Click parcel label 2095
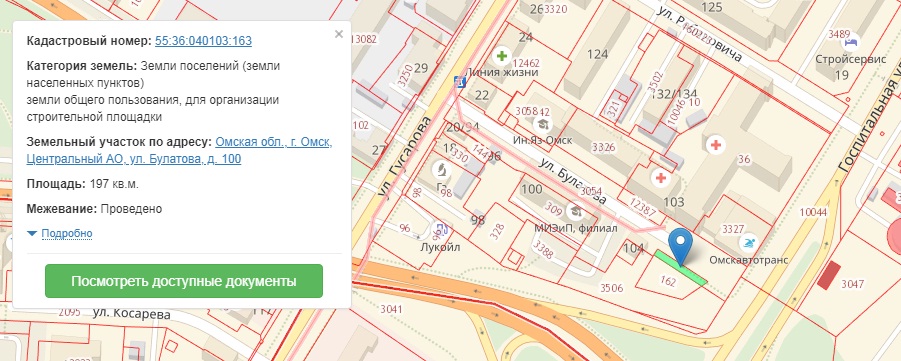The image size is (901, 361). pyautogui.click(x=70, y=312)
